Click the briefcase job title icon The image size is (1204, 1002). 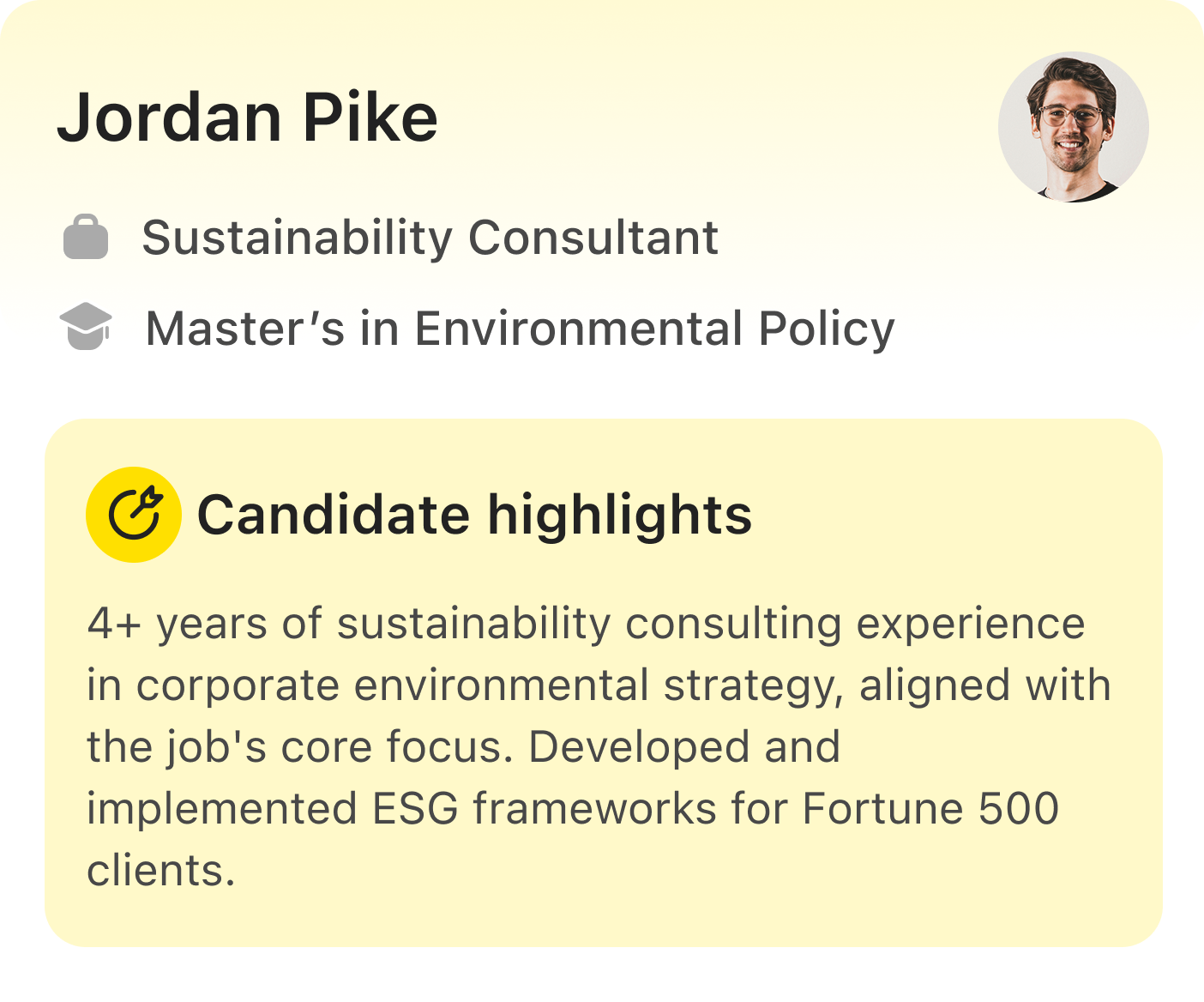point(86,238)
